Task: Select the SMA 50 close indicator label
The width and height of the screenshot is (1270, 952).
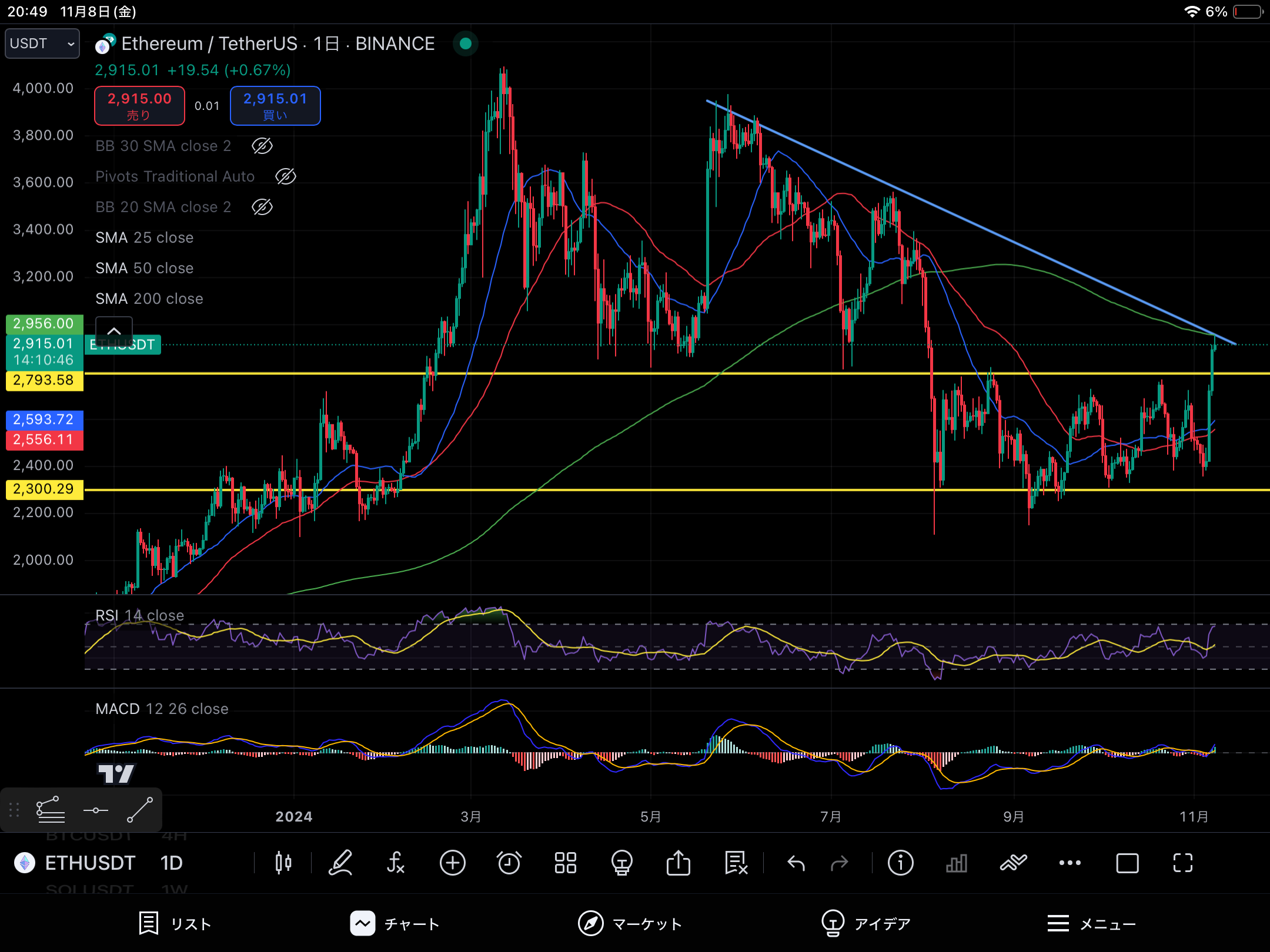Action: tap(145, 268)
